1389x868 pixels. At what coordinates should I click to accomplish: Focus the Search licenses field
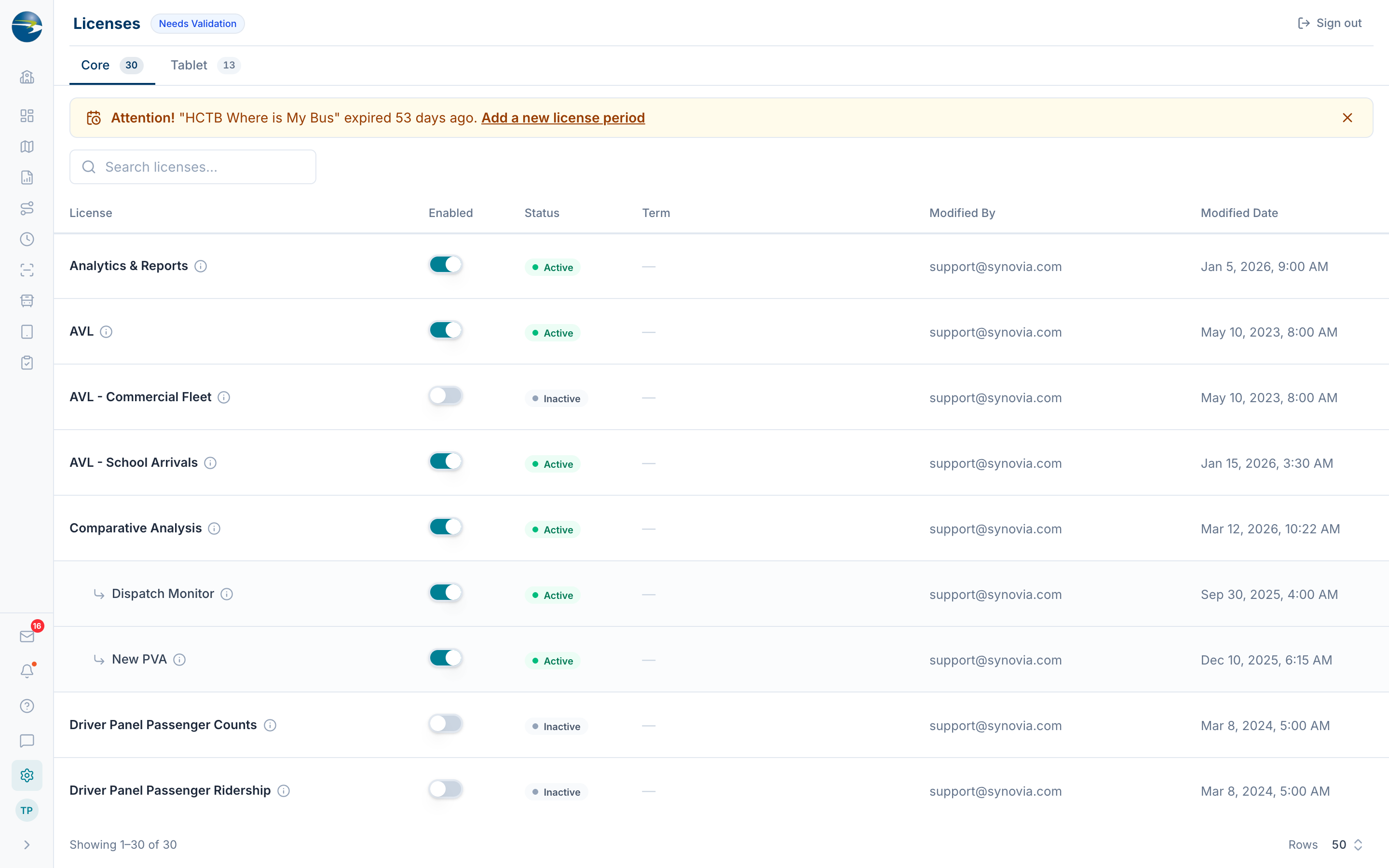pyautogui.click(x=193, y=167)
